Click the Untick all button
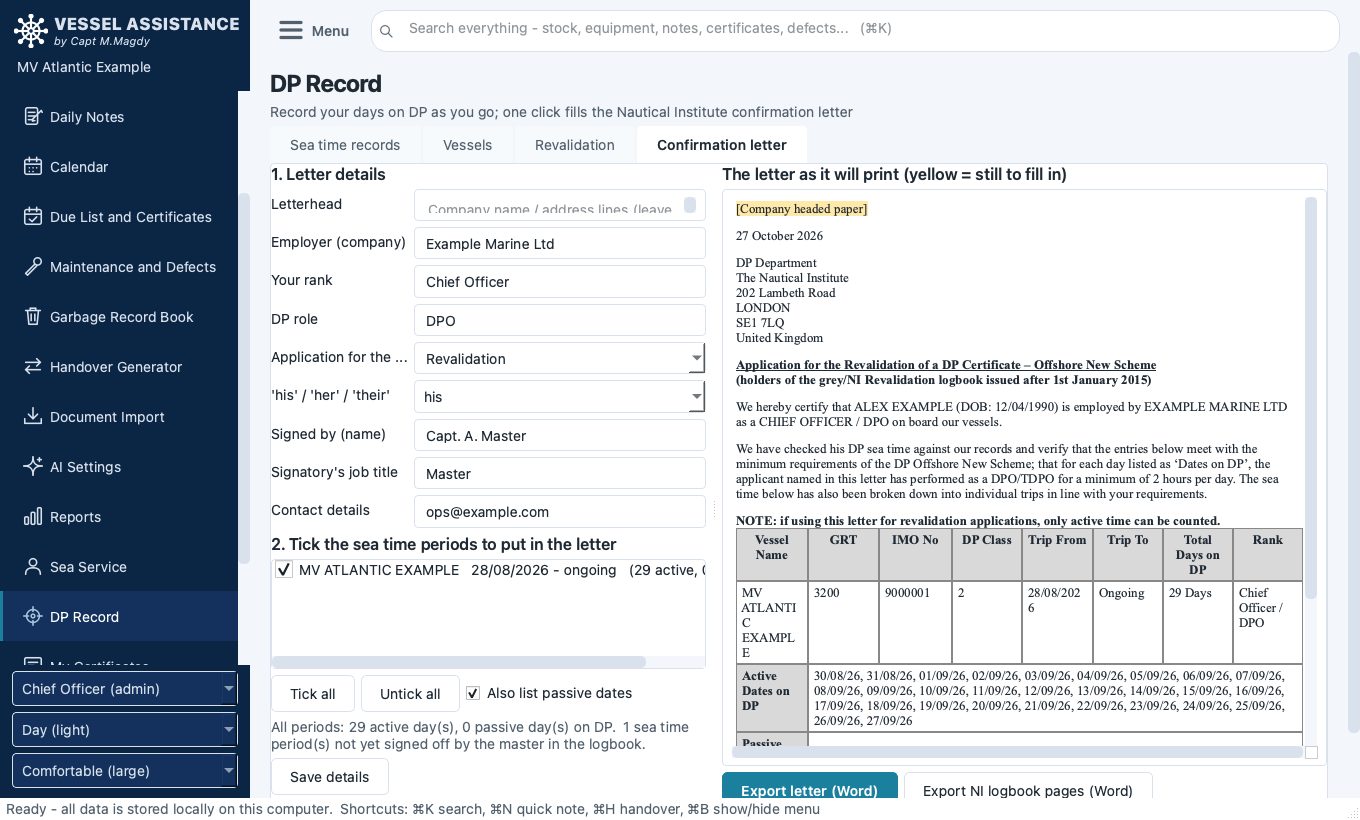This screenshot has height=820, width=1360. pos(410,694)
